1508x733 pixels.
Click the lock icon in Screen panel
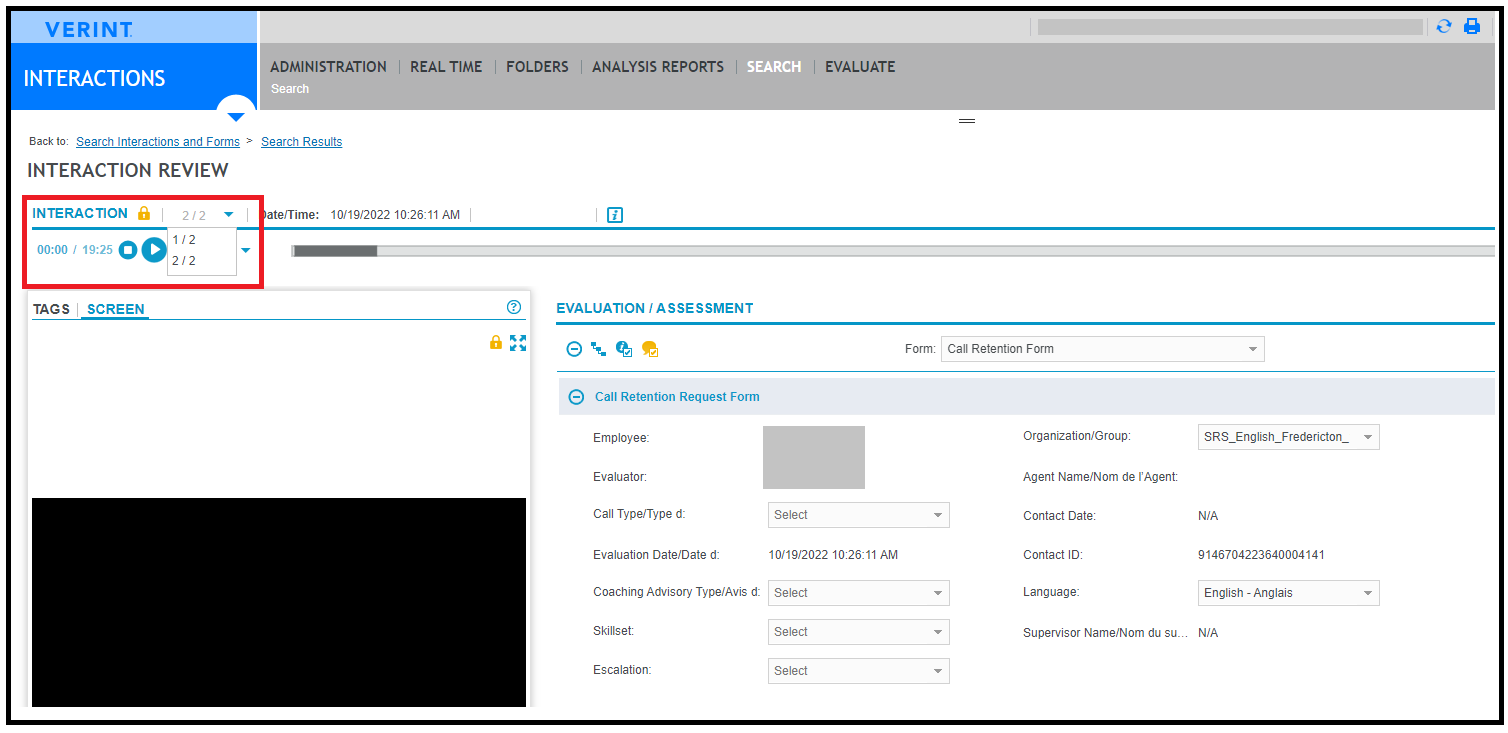point(495,343)
